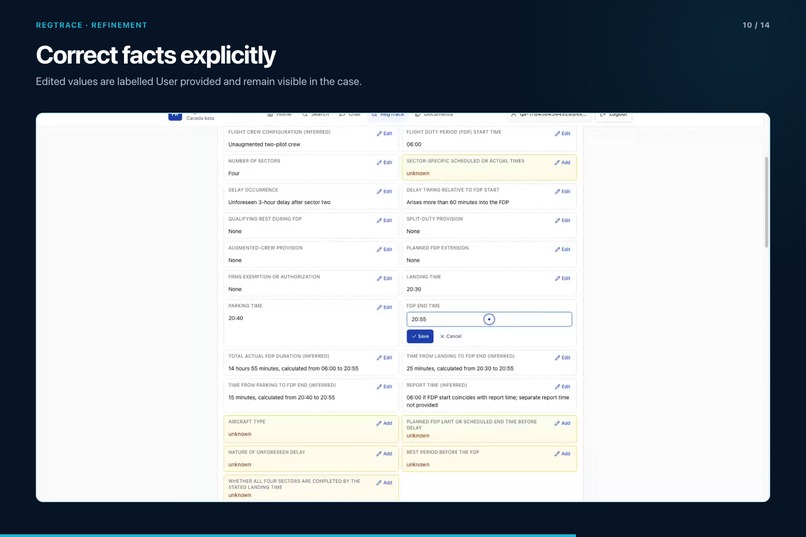This screenshot has height=537, width=806.
Task: Click '25 minutes, calculated from 20:30 to 20:55'
Action: (x=460, y=368)
